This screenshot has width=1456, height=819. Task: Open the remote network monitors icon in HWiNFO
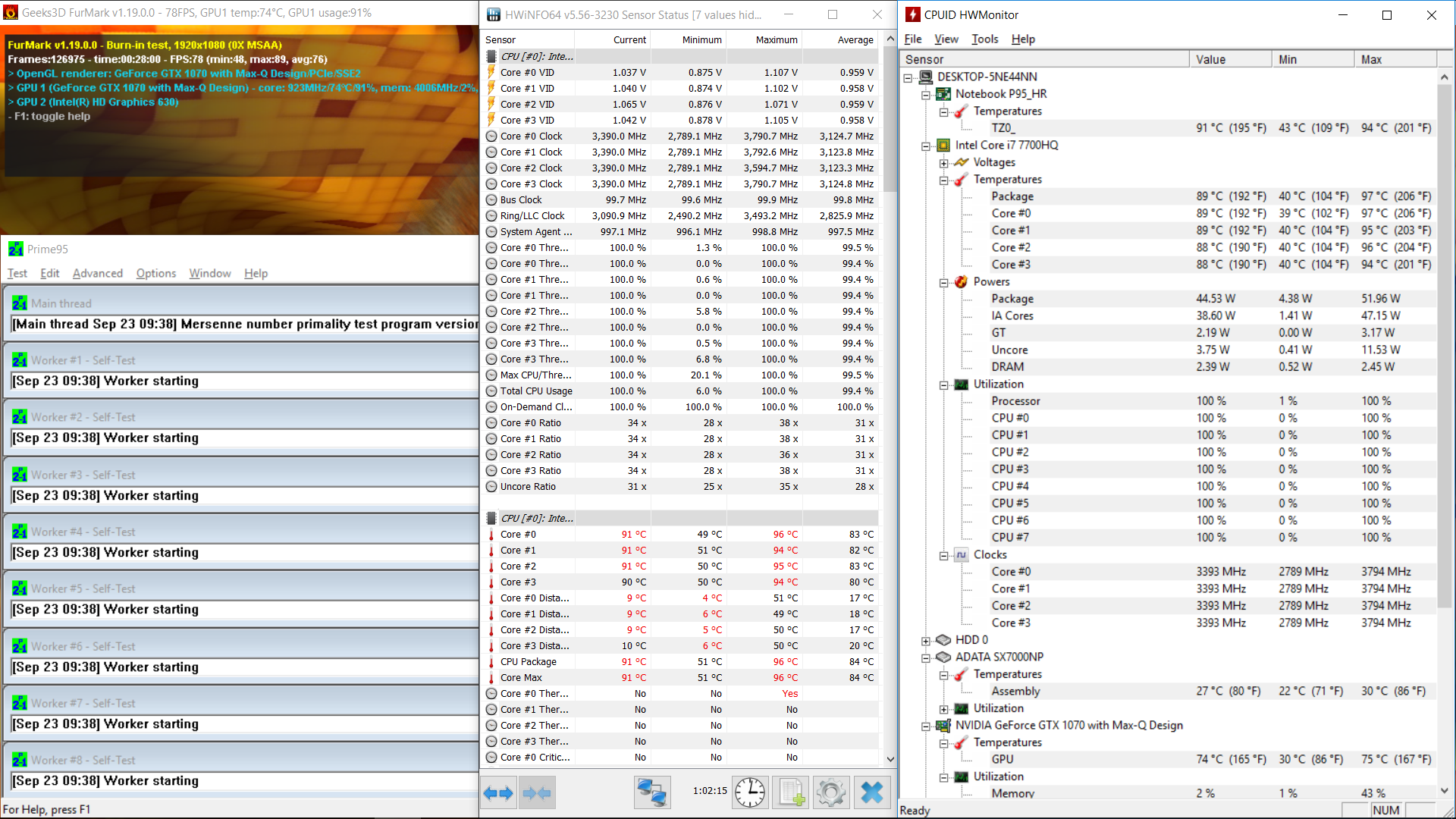[651, 793]
